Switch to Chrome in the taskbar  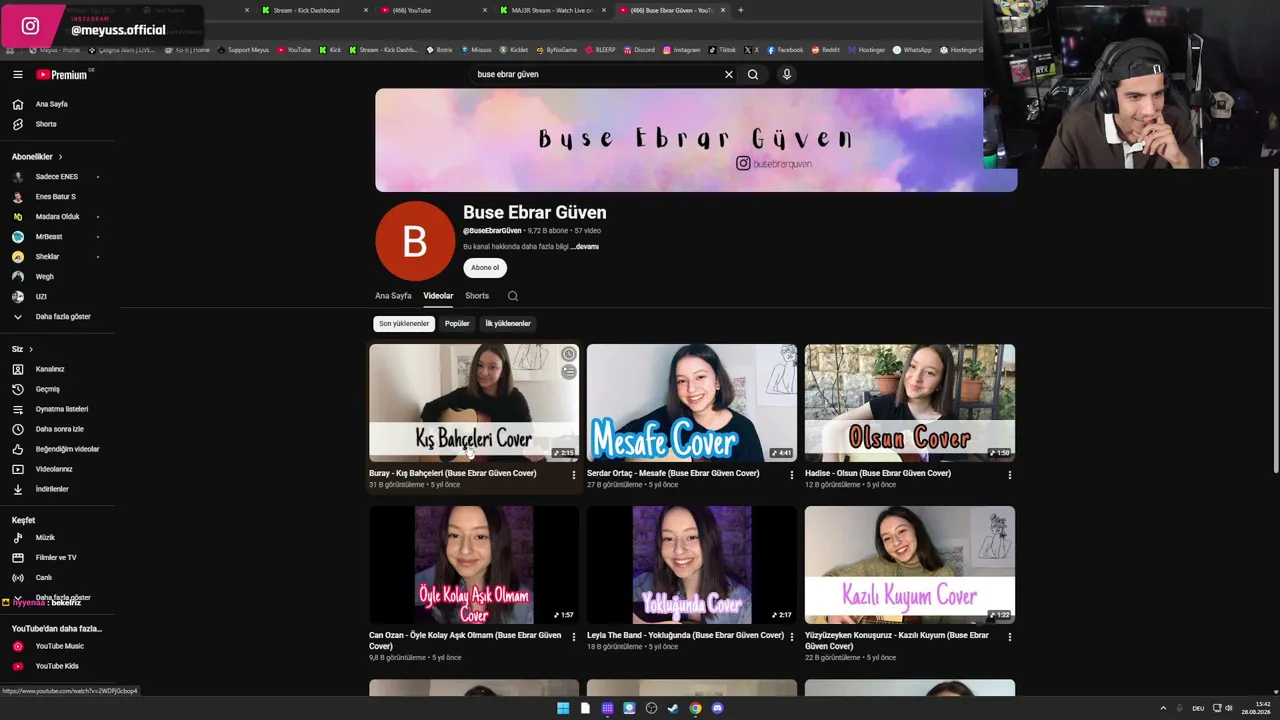coord(695,708)
